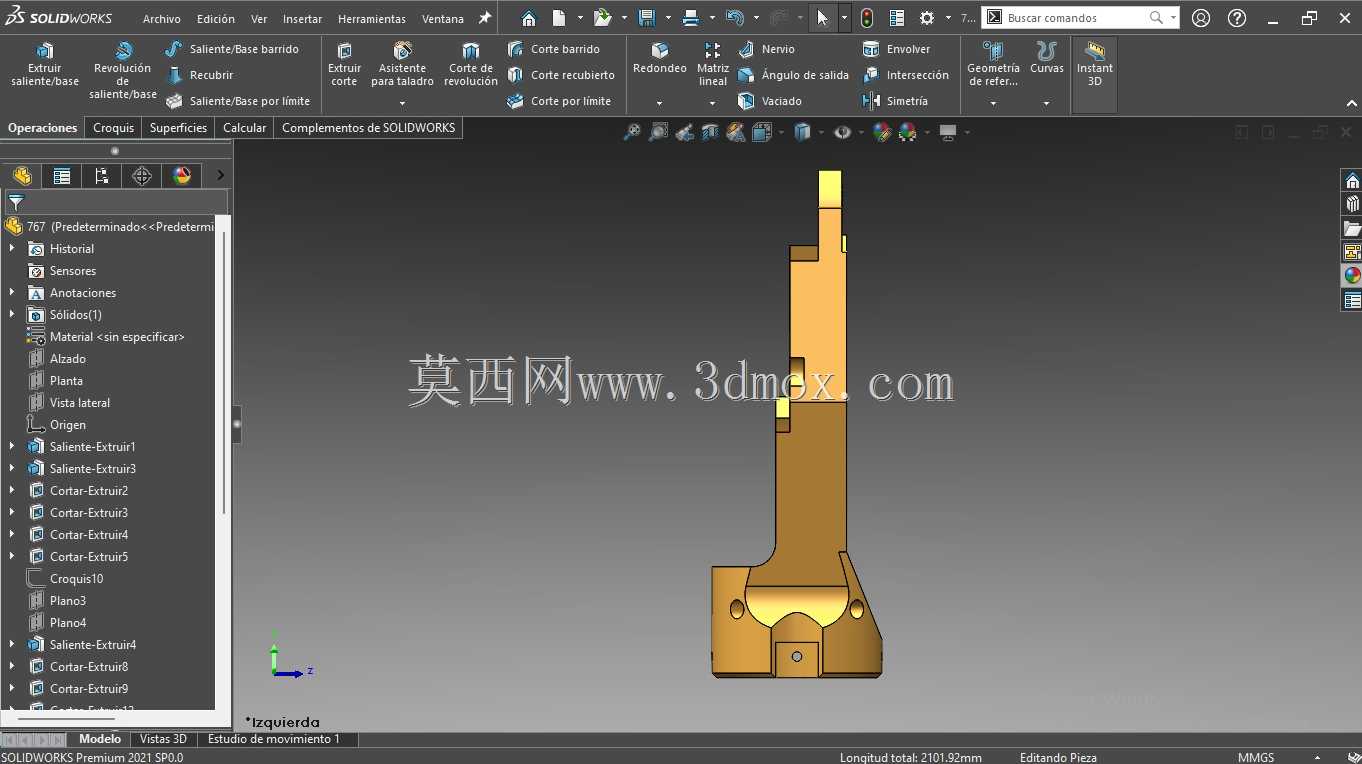Open Appearances task pane color tab
This screenshot has height=764, width=1362.
click(1352, 276)
